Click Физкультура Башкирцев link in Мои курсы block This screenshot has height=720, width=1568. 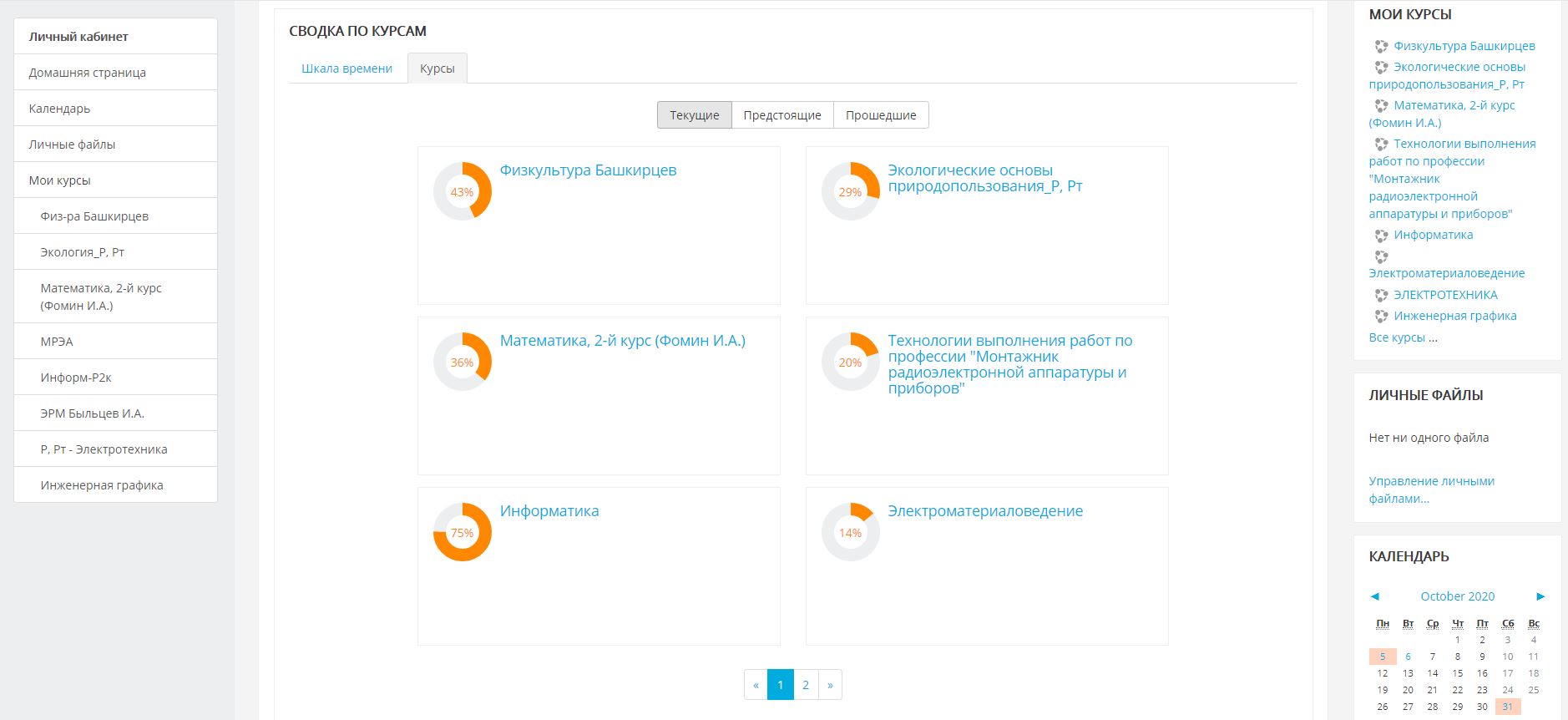[1464, 46]
